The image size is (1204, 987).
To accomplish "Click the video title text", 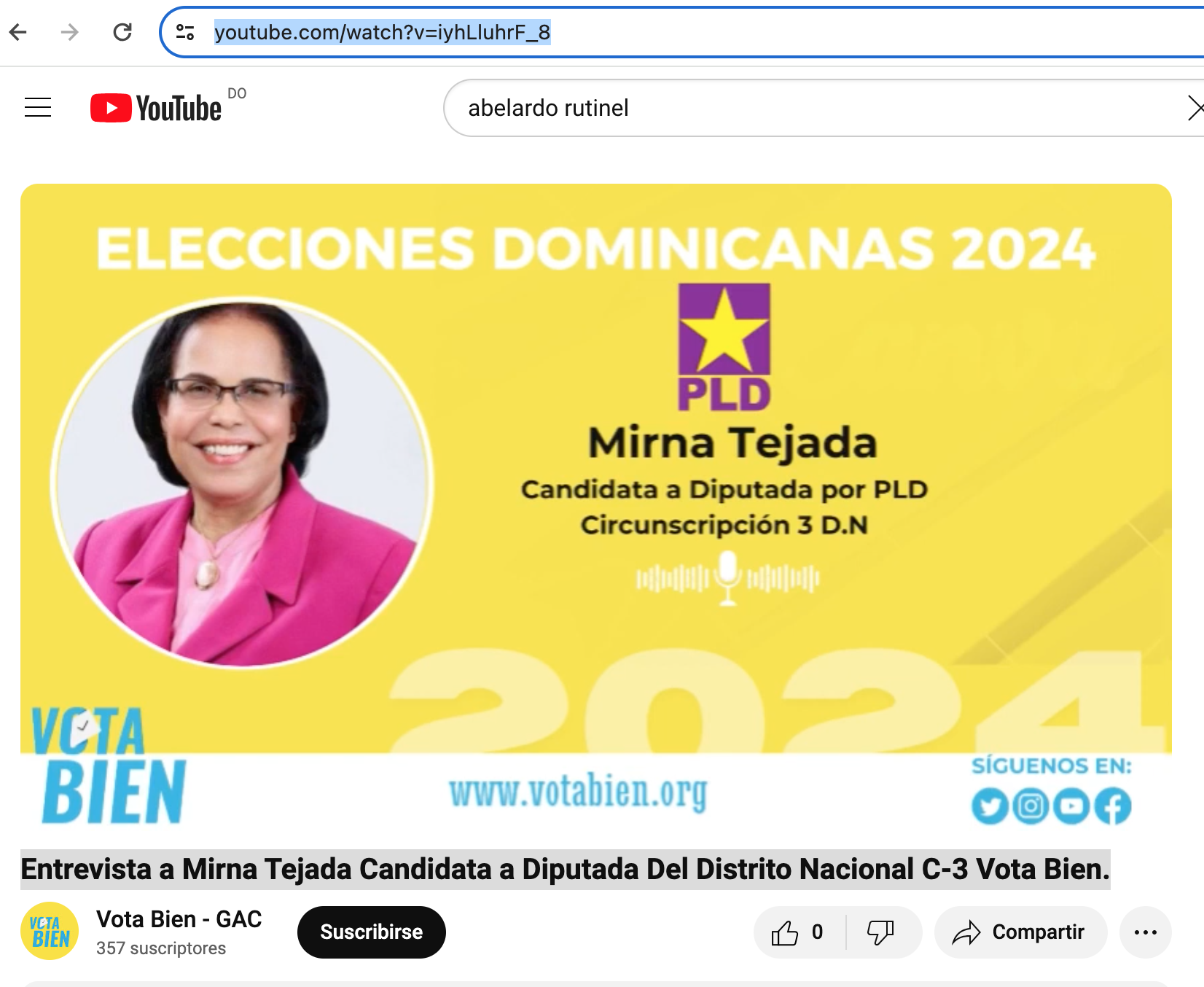I will point(566,869).
